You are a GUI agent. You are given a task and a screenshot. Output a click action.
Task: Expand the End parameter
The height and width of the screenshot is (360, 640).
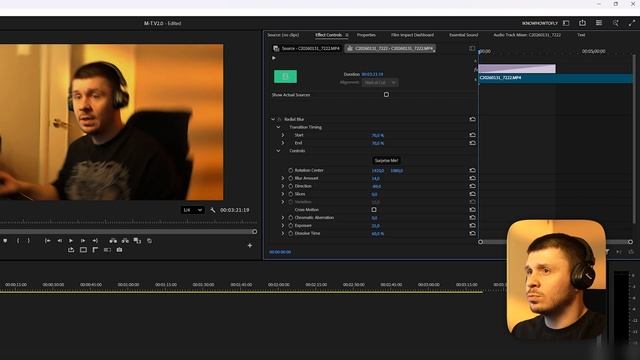coord(283,143)
